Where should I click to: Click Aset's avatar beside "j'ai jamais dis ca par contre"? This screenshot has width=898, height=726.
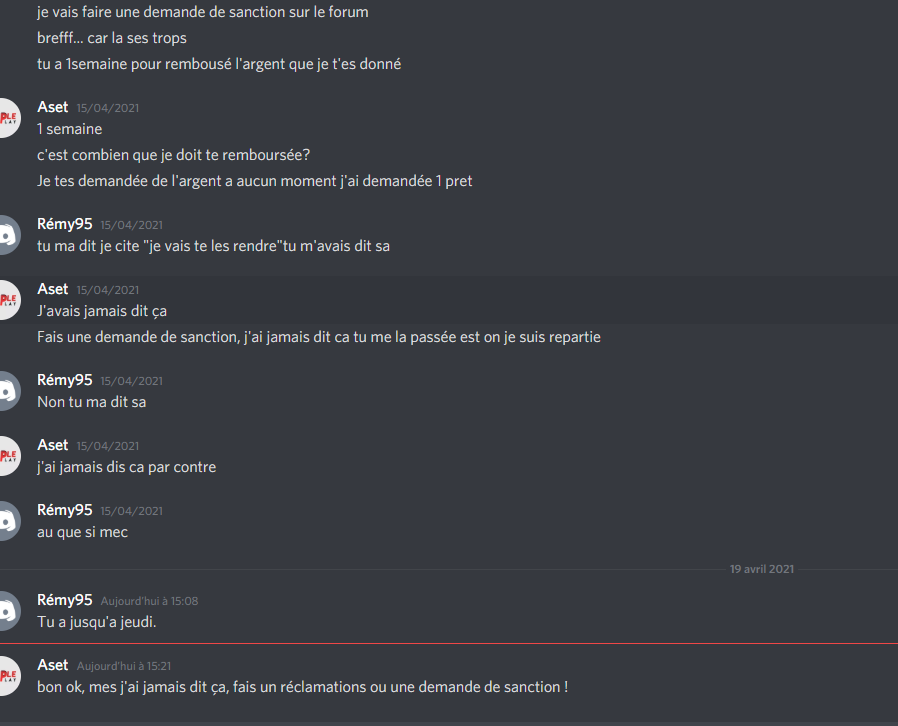pyautogui.click(x=7, y=456)
